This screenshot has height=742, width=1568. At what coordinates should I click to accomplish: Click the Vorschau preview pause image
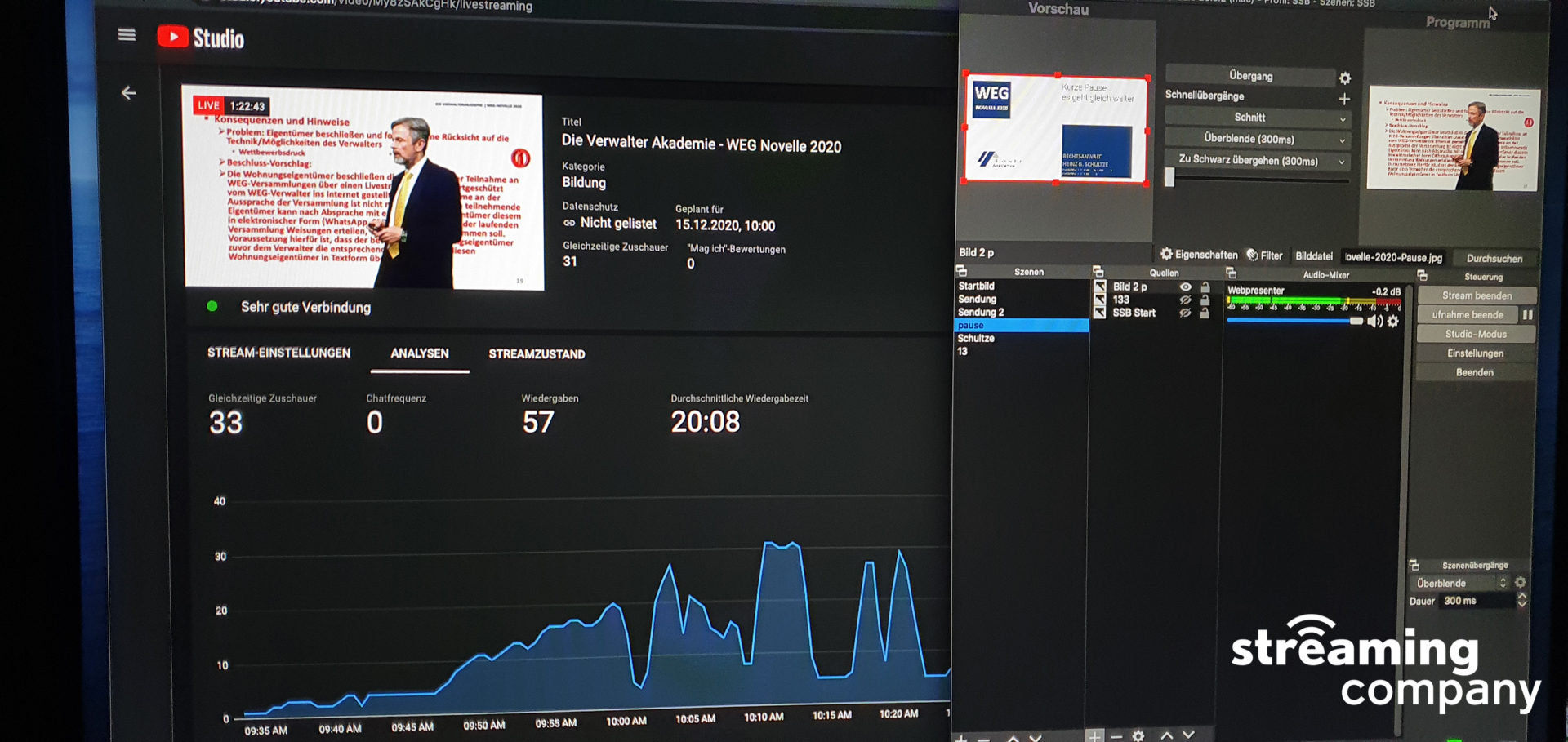(x=1056, y=130)
